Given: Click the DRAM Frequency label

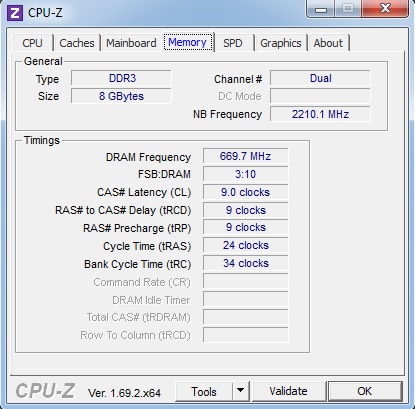Looking at the screenshot, I should pos(148,157).
